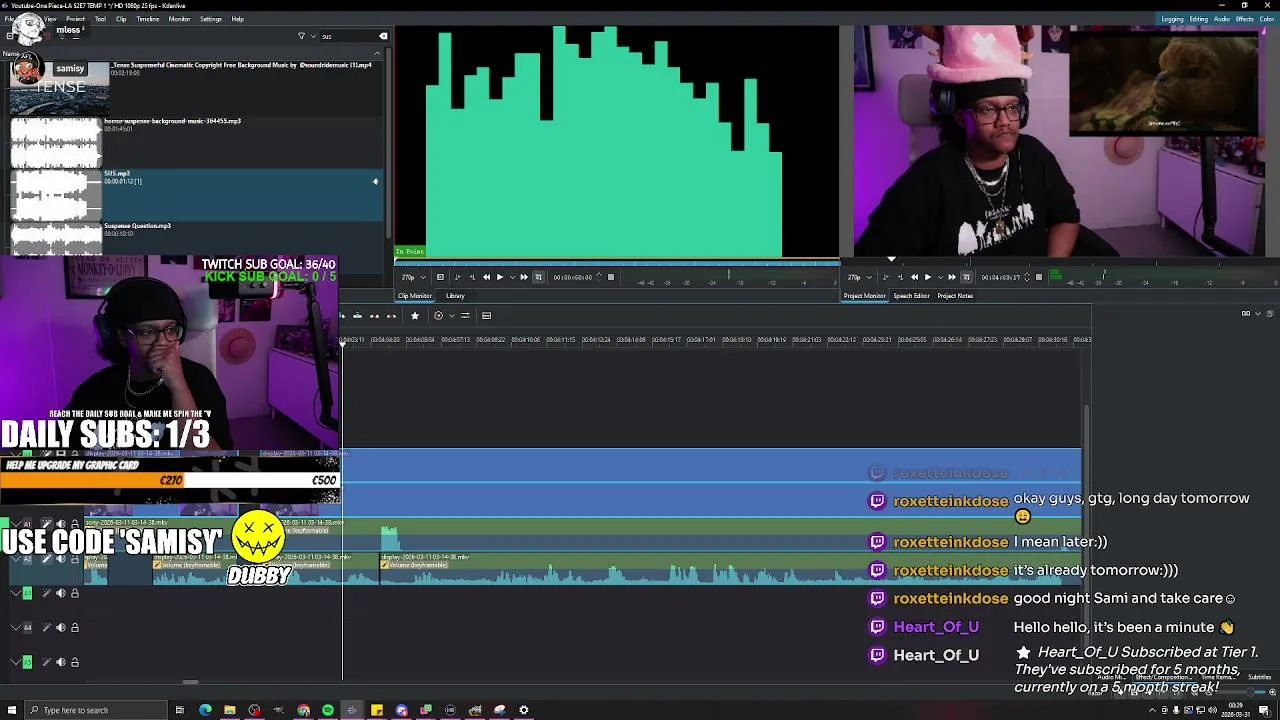Image resolution: width=1280 pixels, height=720 pixels.
Task: Open Google Chrome from the taskbar
Action: (x=303, y=710)
